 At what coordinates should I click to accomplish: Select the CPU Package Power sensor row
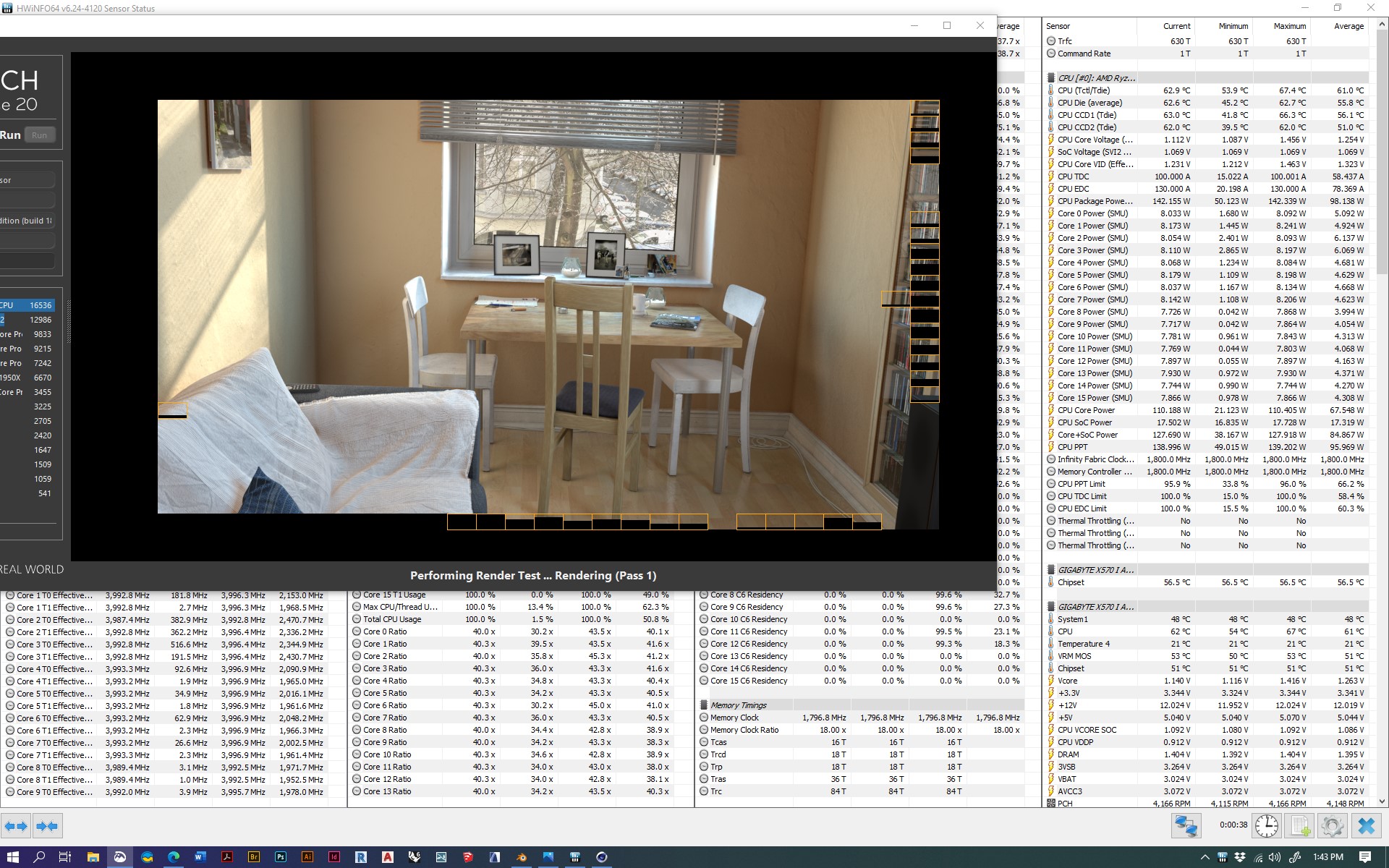coord(1095,201)
